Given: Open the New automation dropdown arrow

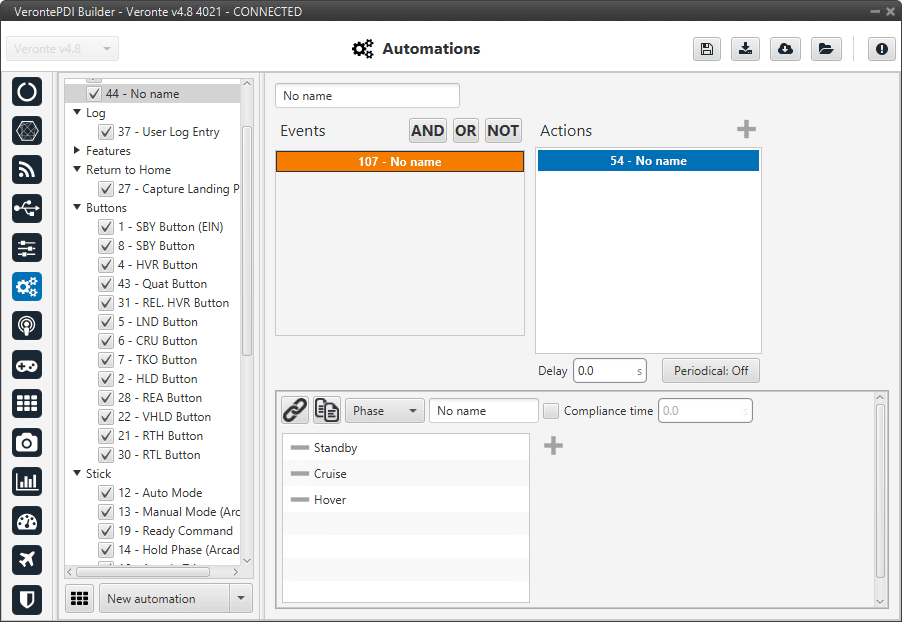Looking at the screenshot, I should coord(241,598).
